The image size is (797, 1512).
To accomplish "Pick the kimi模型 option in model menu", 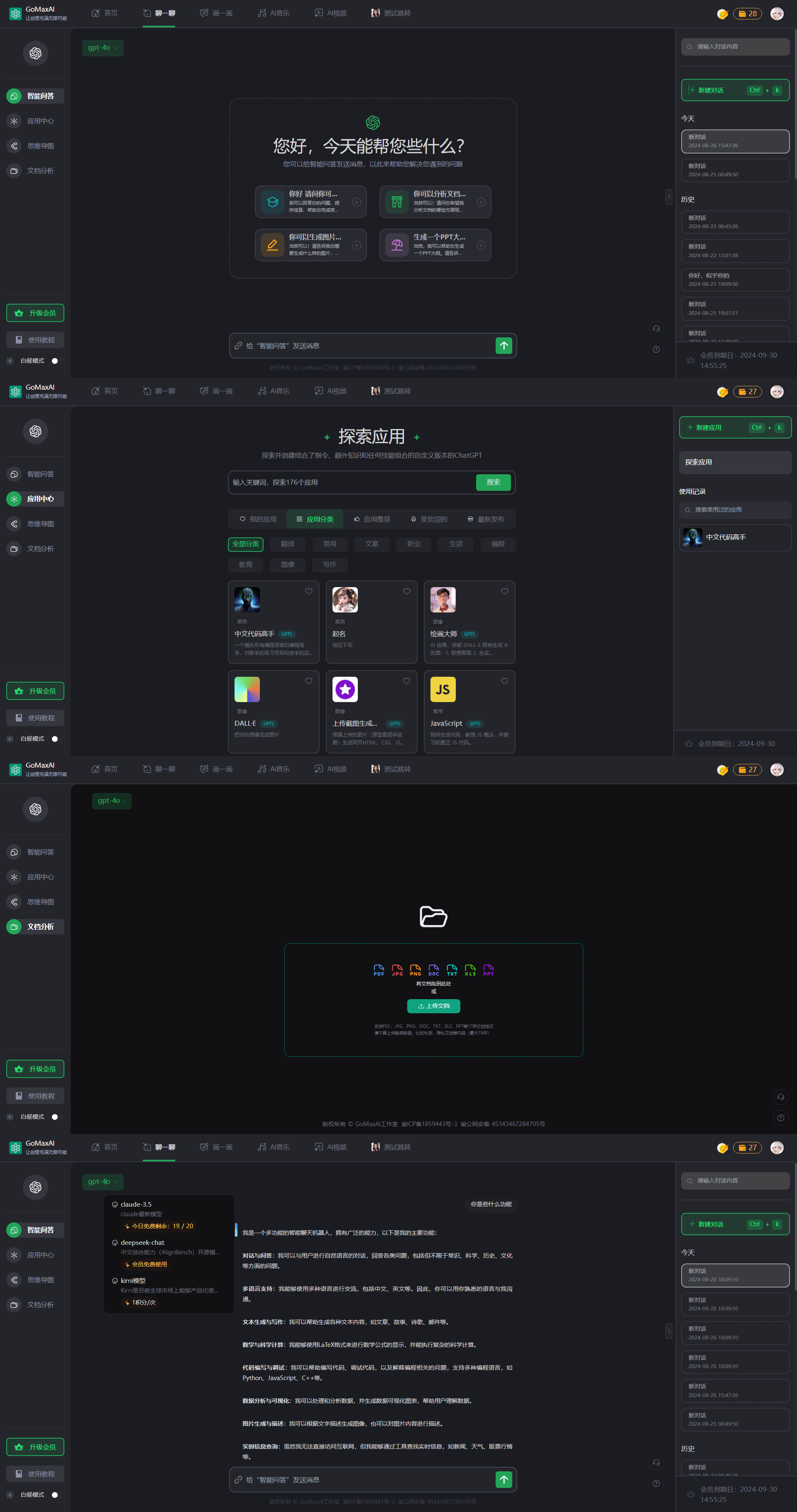I will [x=133, y=1280].
